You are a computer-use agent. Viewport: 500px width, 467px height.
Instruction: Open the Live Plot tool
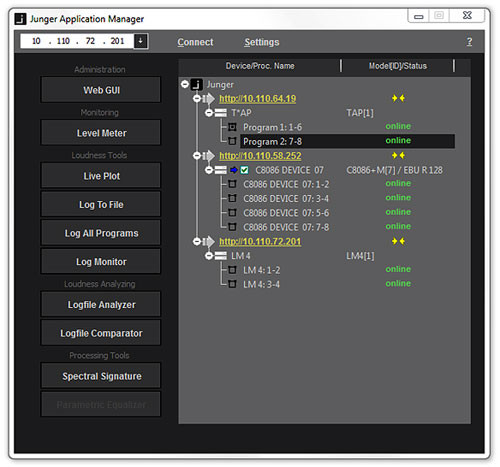pyautogui.click(x=101, y=176)
